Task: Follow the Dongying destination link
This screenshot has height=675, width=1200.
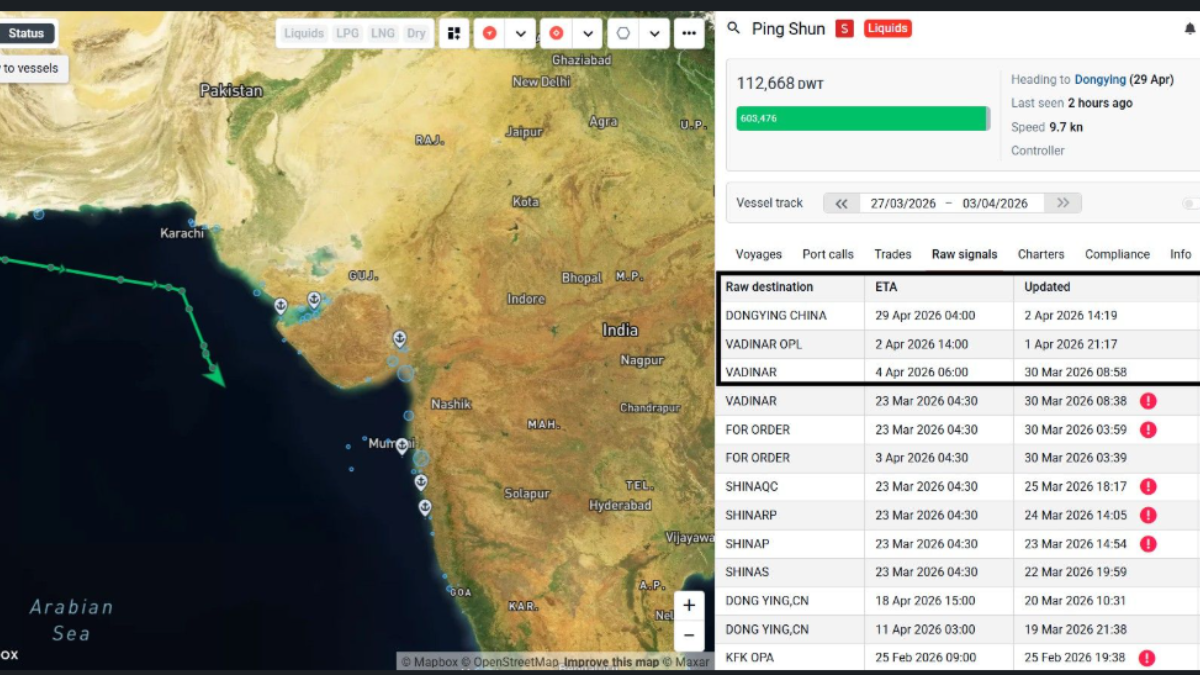Action: pos(1100,79)
